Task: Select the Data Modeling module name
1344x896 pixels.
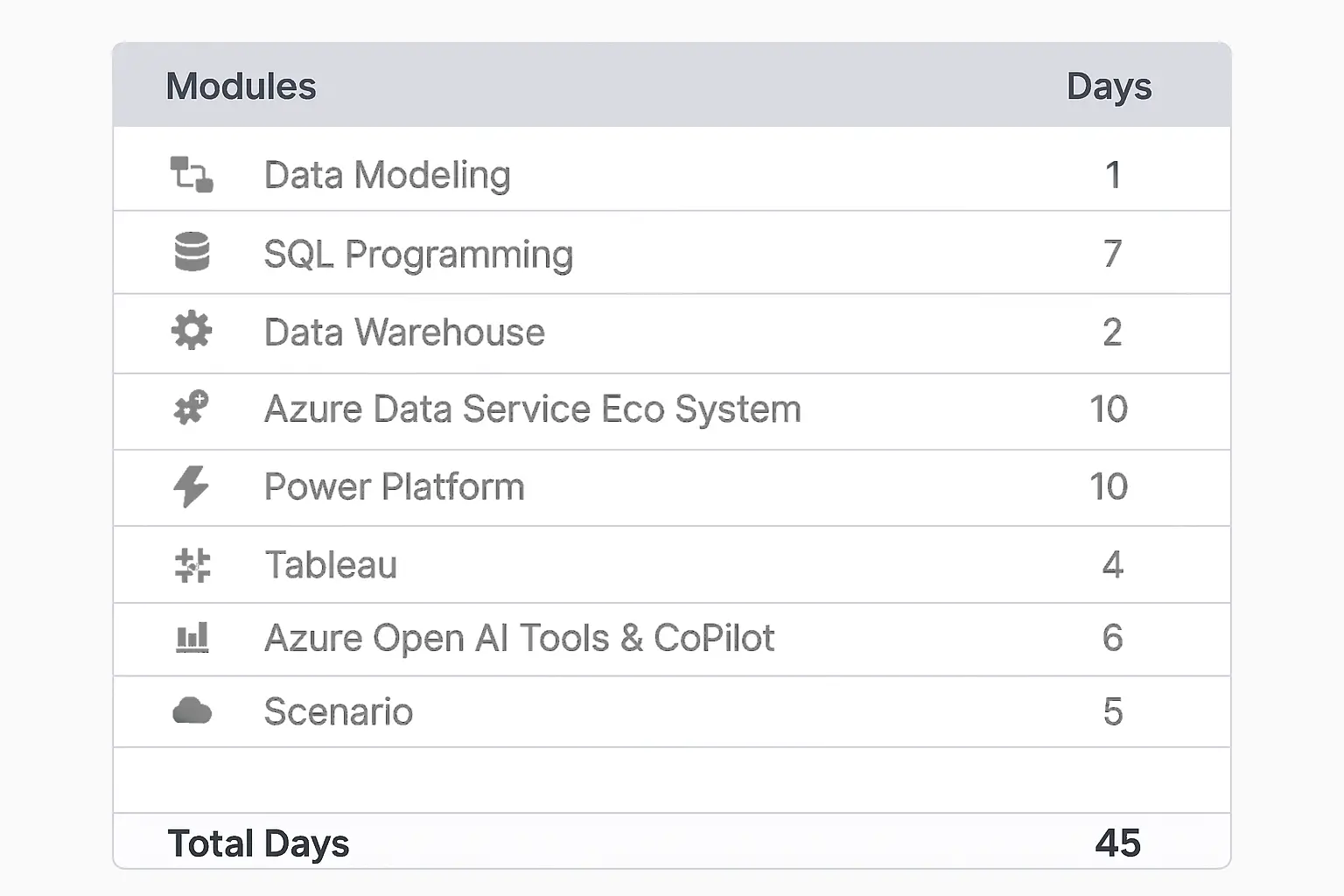Action: pyautogui.click(x=387, y=175)
